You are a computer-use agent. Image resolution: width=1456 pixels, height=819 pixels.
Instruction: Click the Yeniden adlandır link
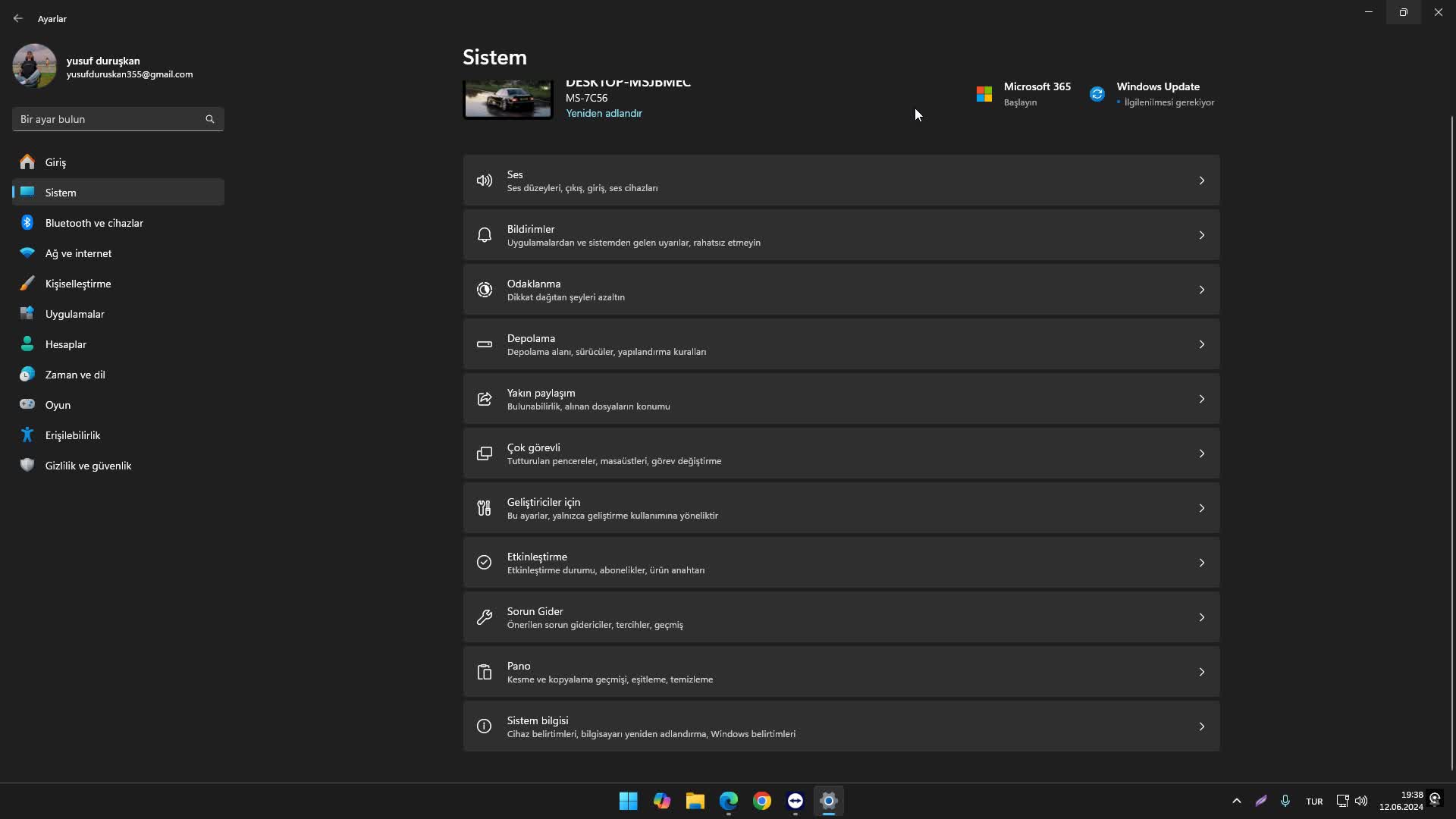pyautogui.click(x=603, y=113)
